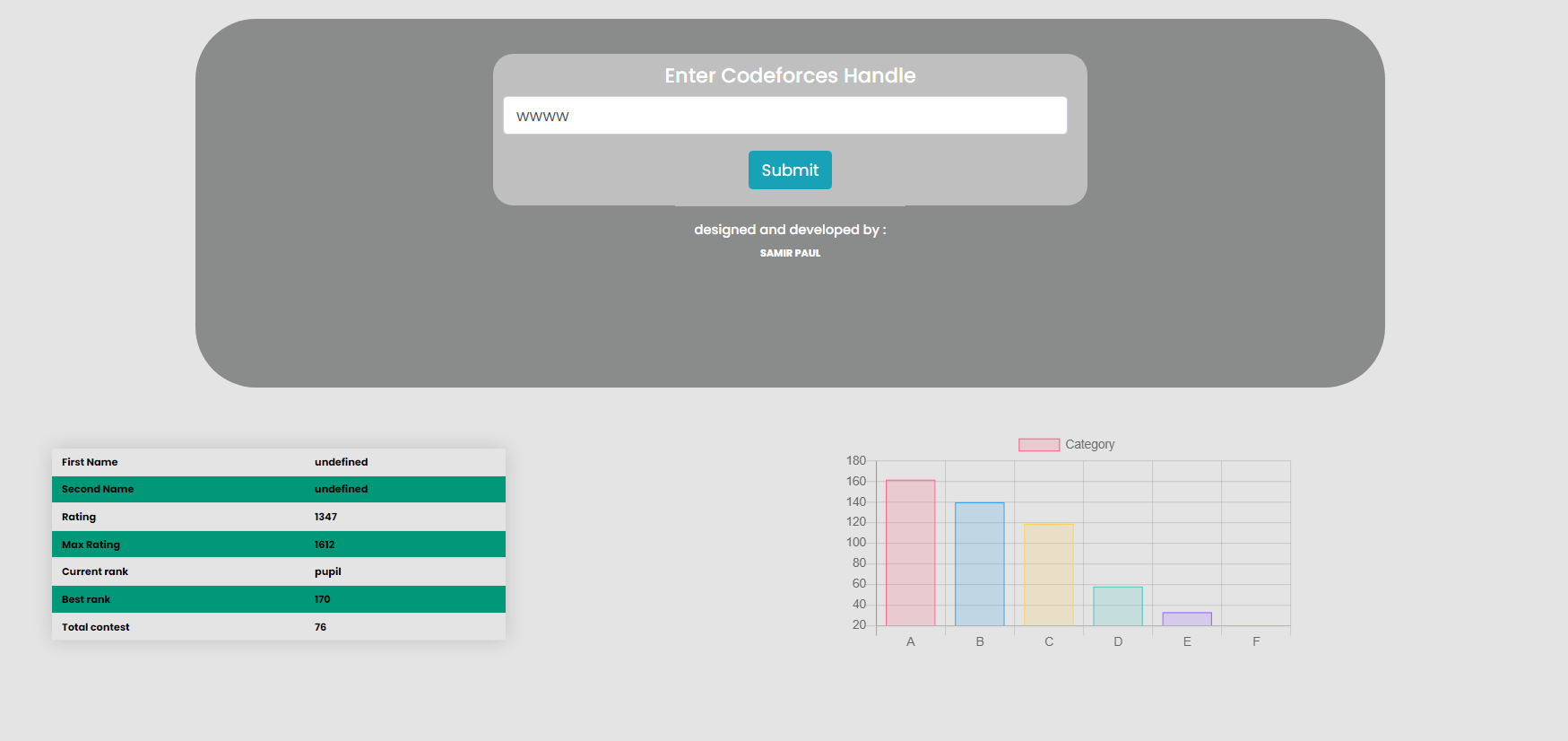Click the purple bar for category E
Screen dimensions: 1568x741
point(1187,619)
